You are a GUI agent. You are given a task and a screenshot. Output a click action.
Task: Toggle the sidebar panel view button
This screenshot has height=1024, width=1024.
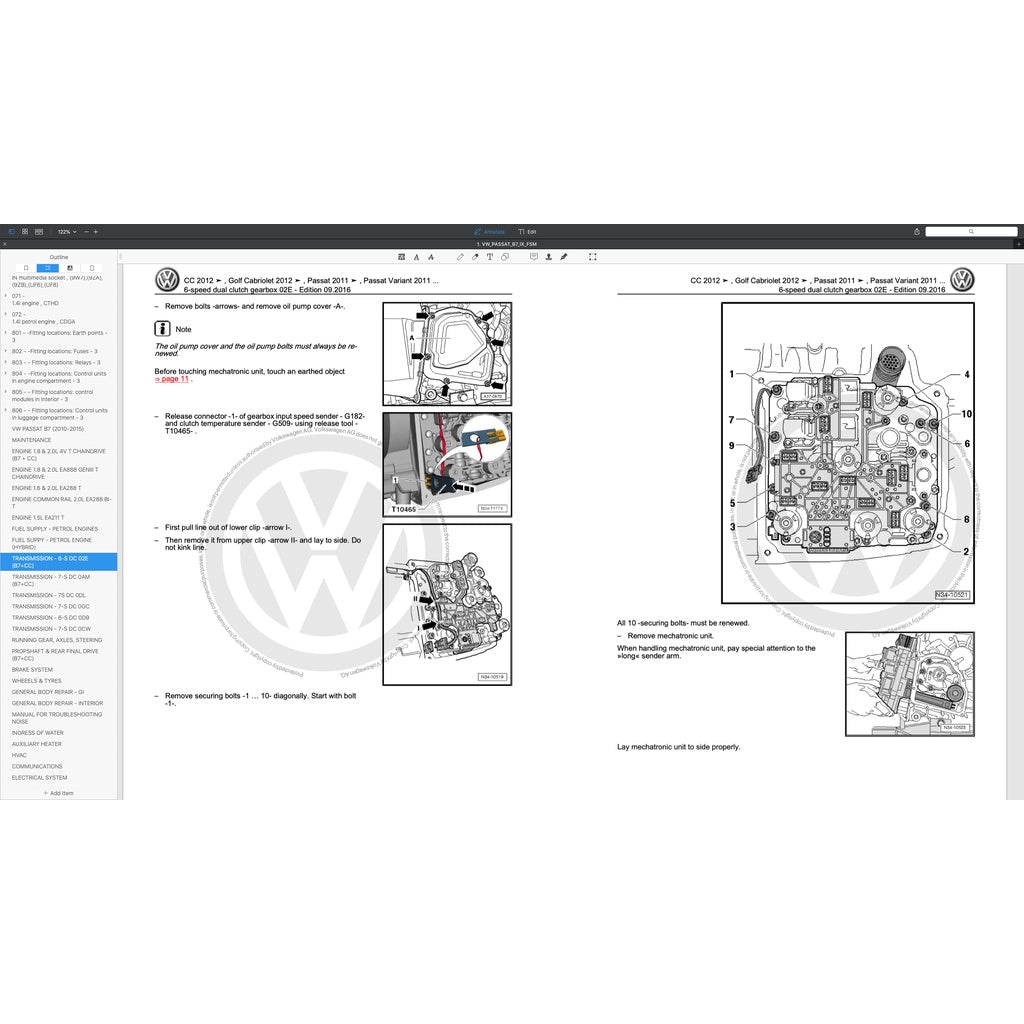click(x=12, y=231)
